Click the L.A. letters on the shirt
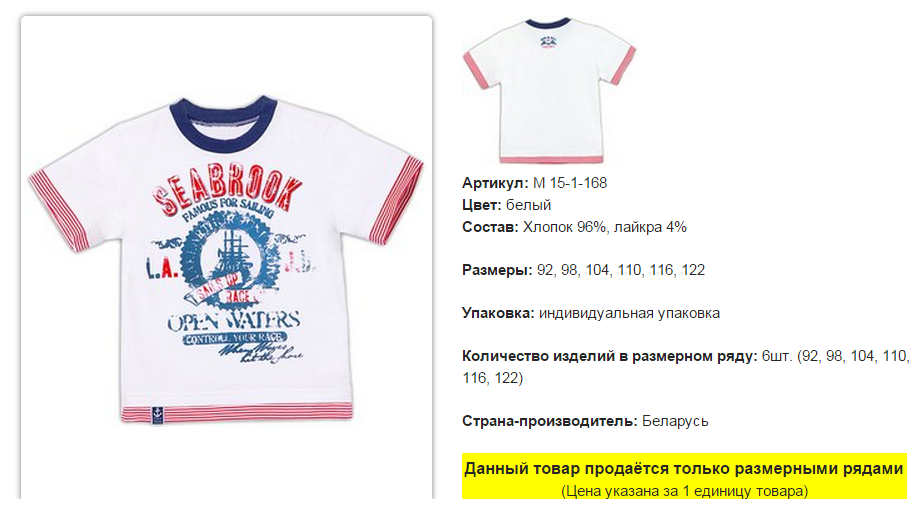 coord(161,268)
